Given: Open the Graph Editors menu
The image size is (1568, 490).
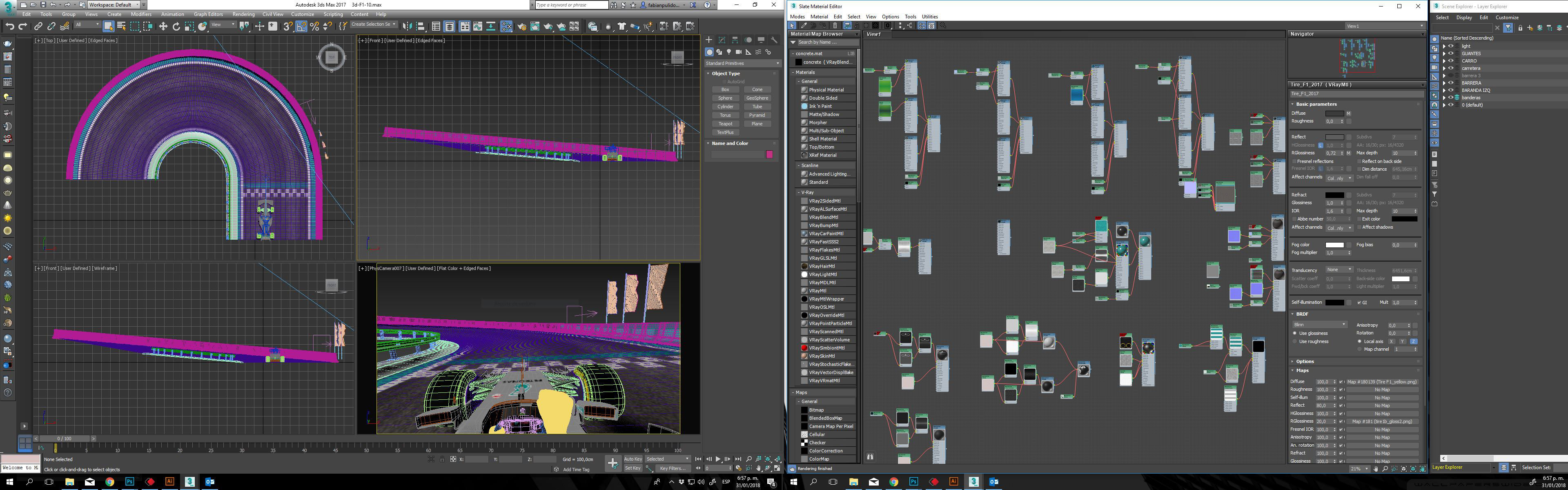Looking at the screenshot, I should 208,14.
